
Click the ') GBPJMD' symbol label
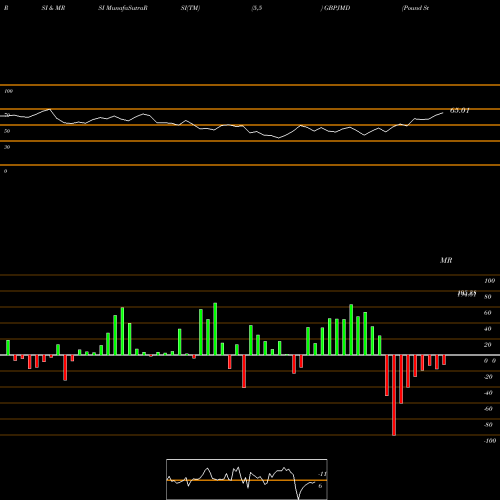point(335,8)
